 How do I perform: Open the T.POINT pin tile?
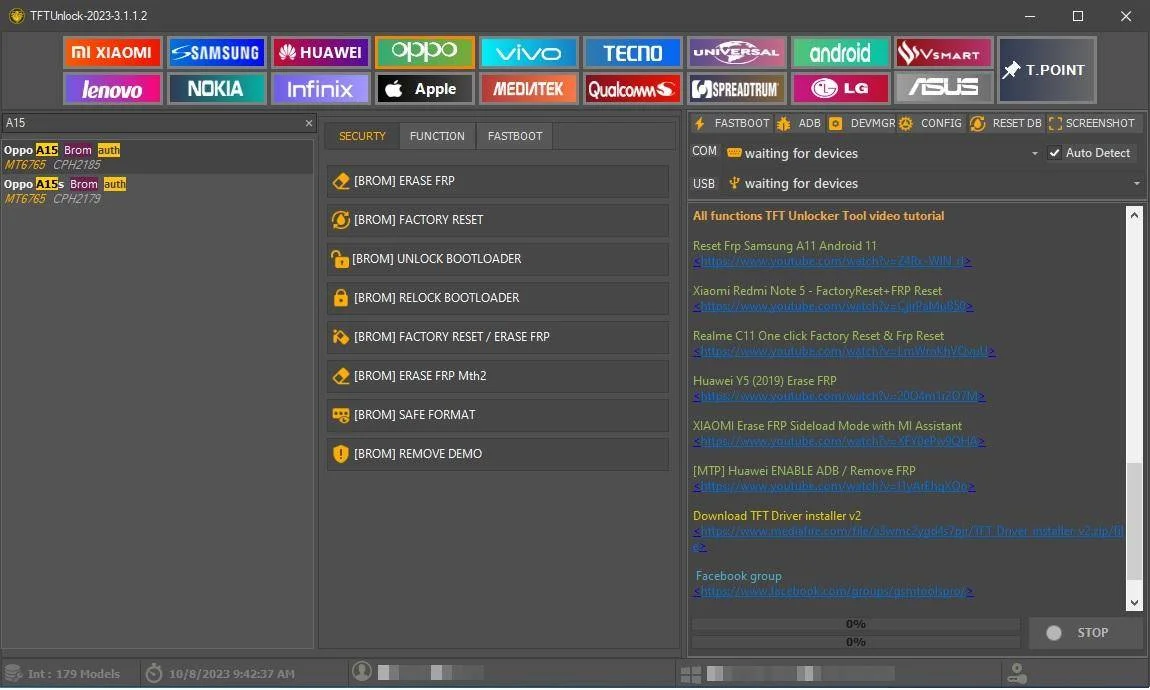click(x=1047, y=70)
